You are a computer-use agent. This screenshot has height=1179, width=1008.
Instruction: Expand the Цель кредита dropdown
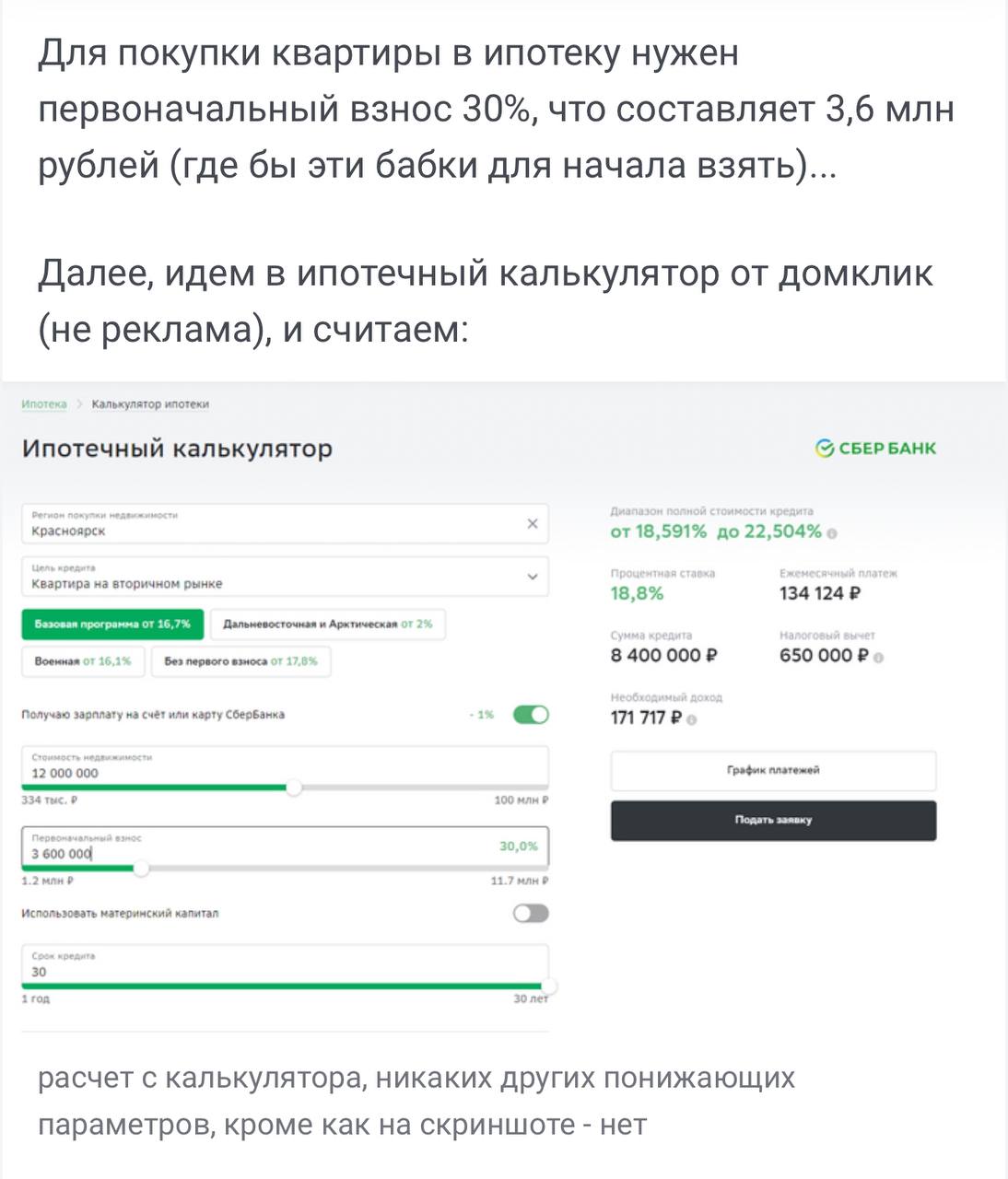click(x=532, y=577)
